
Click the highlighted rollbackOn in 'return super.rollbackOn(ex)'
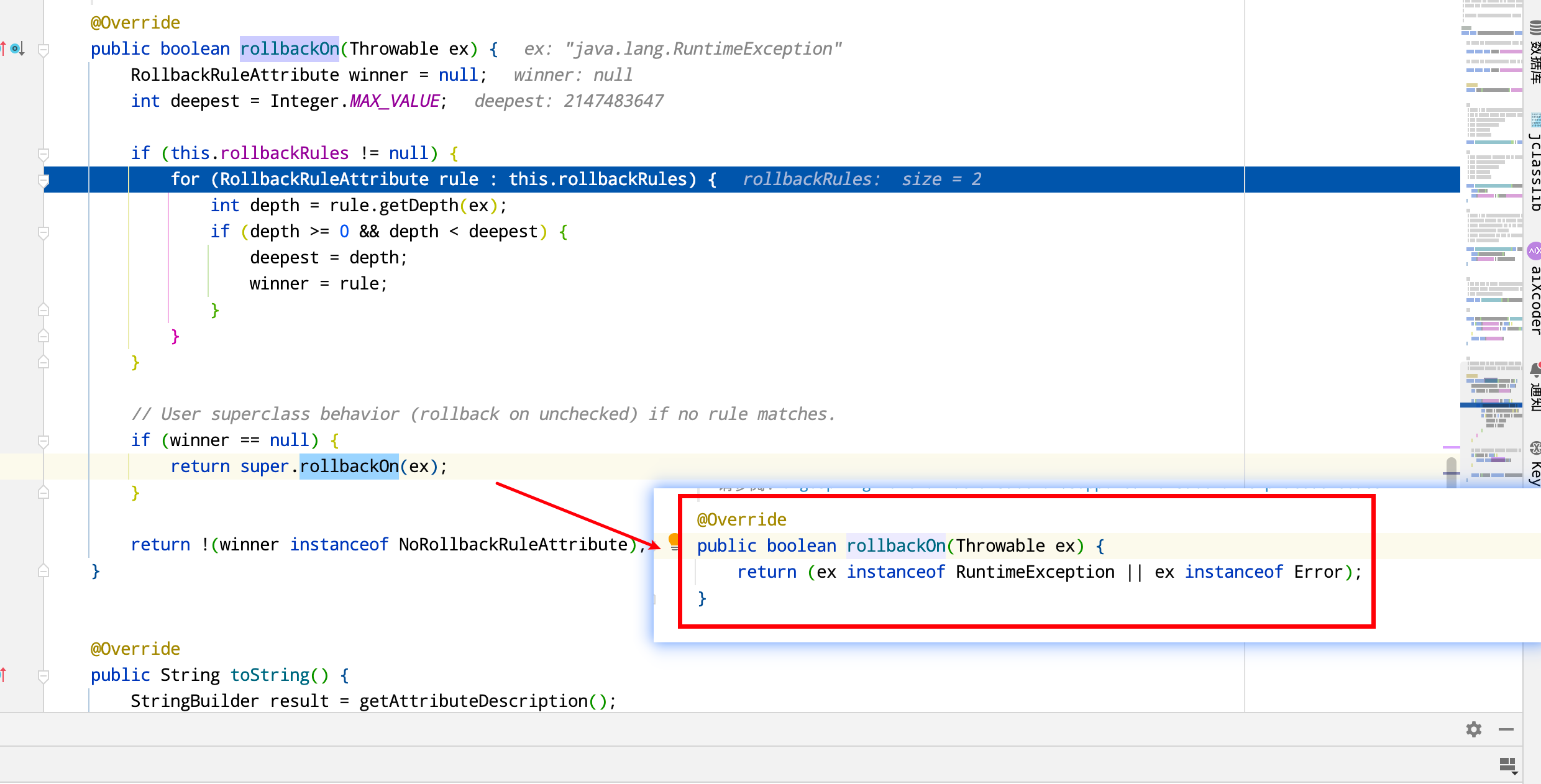click(x=349, y=466)
